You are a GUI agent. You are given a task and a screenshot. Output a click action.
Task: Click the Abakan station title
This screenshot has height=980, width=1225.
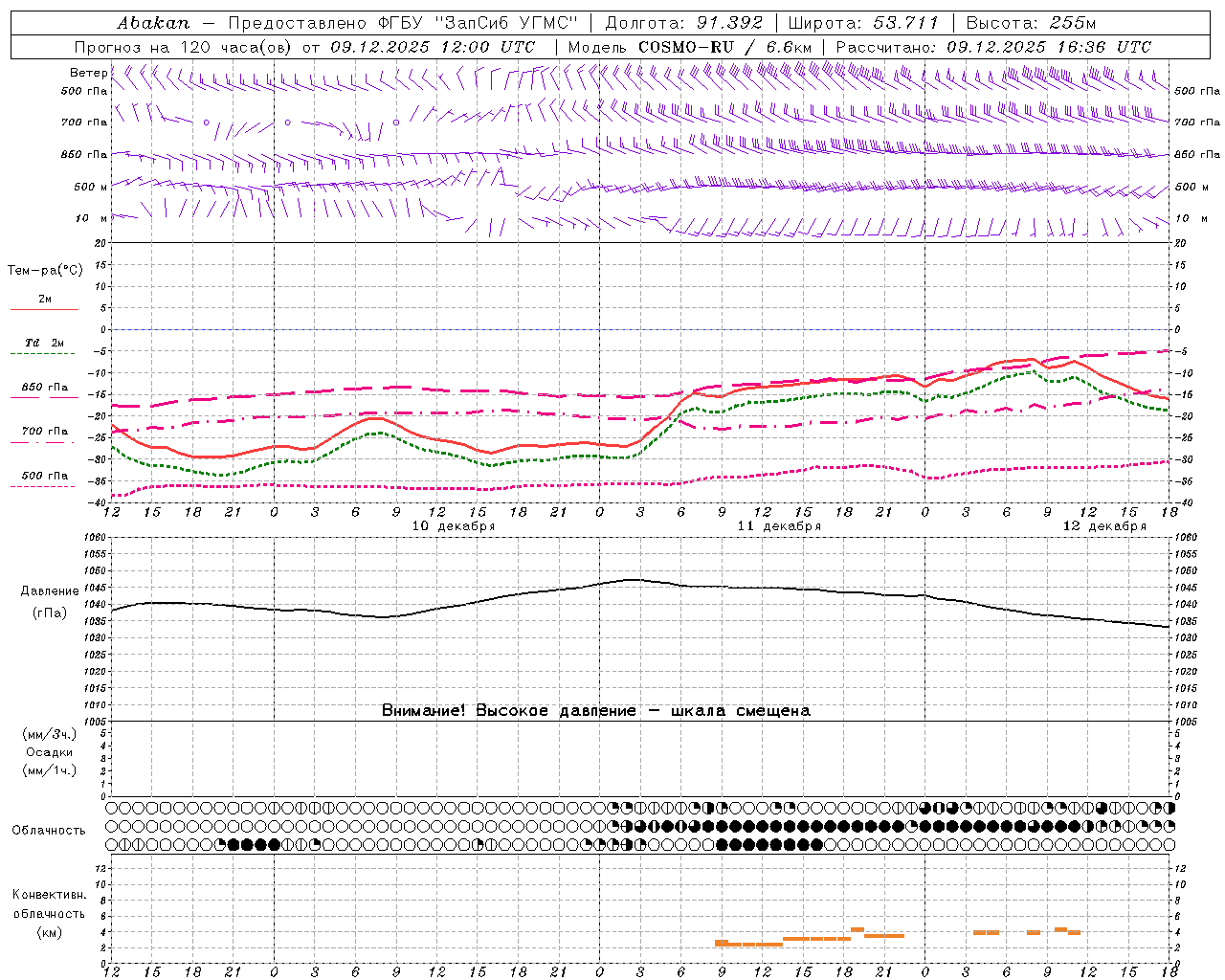[x=153, y=22]
